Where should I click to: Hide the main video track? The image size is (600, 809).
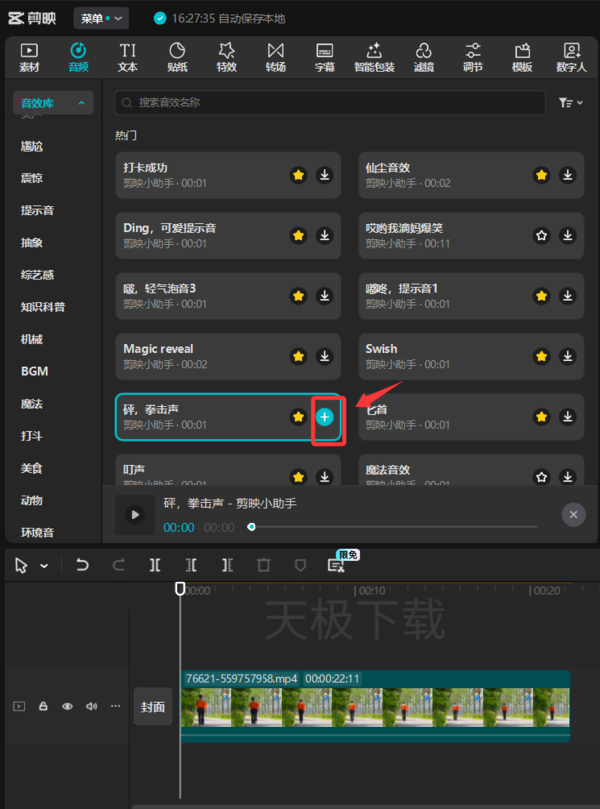click(67, 706)
